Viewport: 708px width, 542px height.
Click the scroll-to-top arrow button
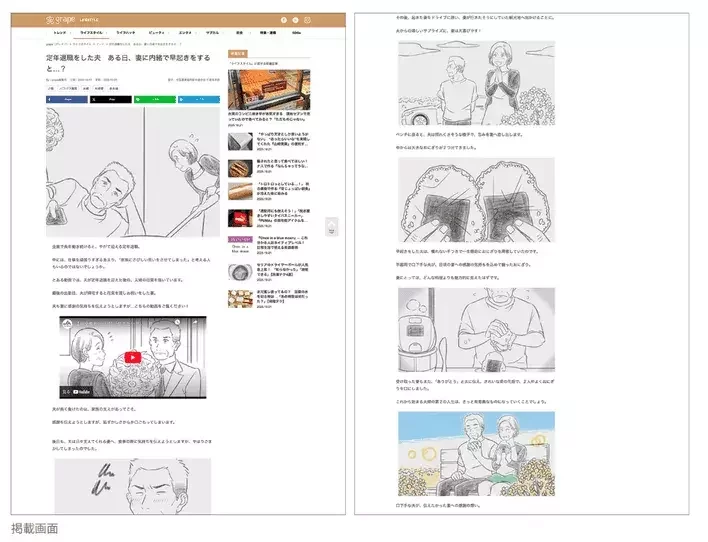[331, 226]
